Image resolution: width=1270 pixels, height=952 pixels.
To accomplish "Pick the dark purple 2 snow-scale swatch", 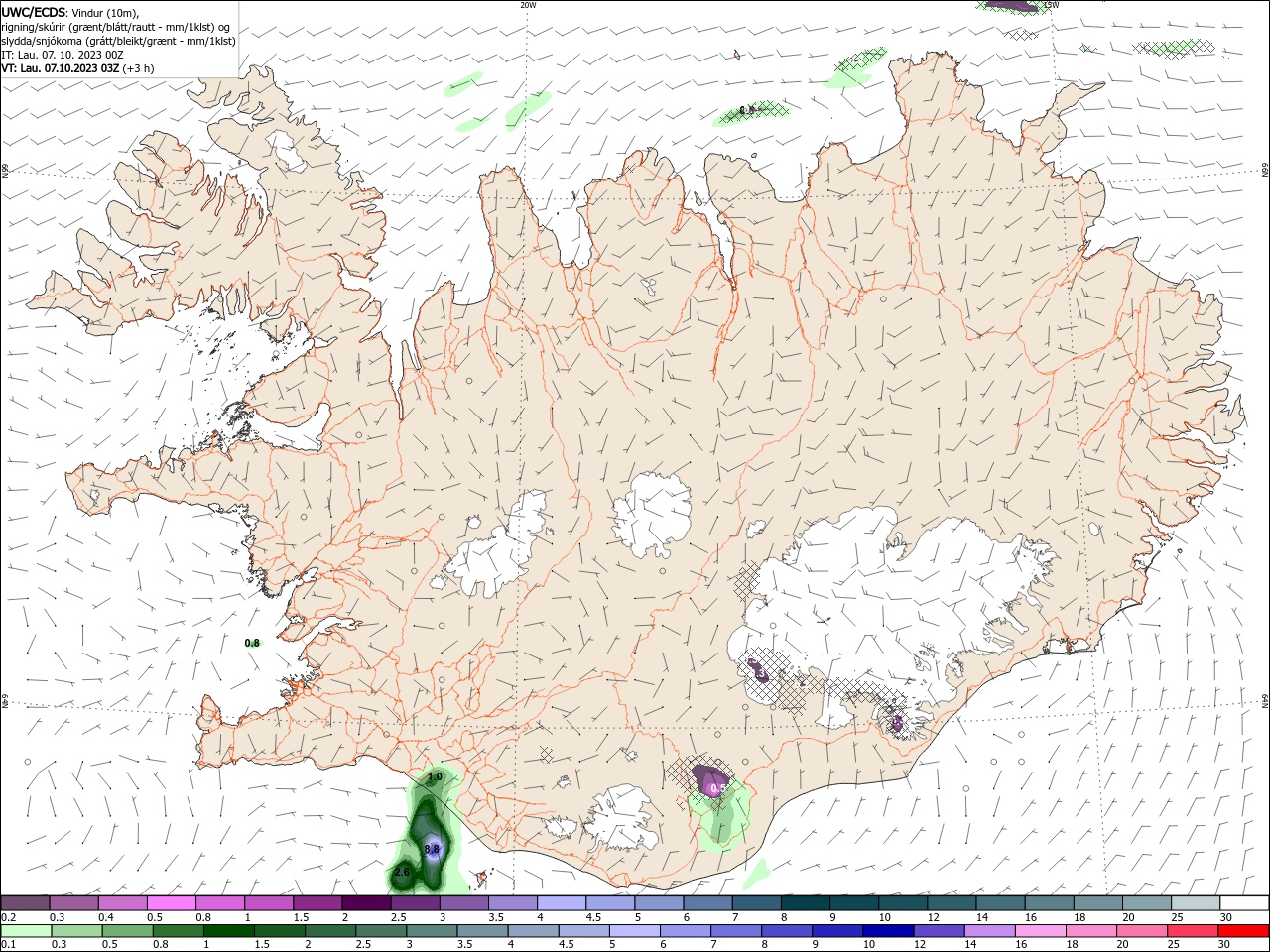I will [x=366, y=903].
